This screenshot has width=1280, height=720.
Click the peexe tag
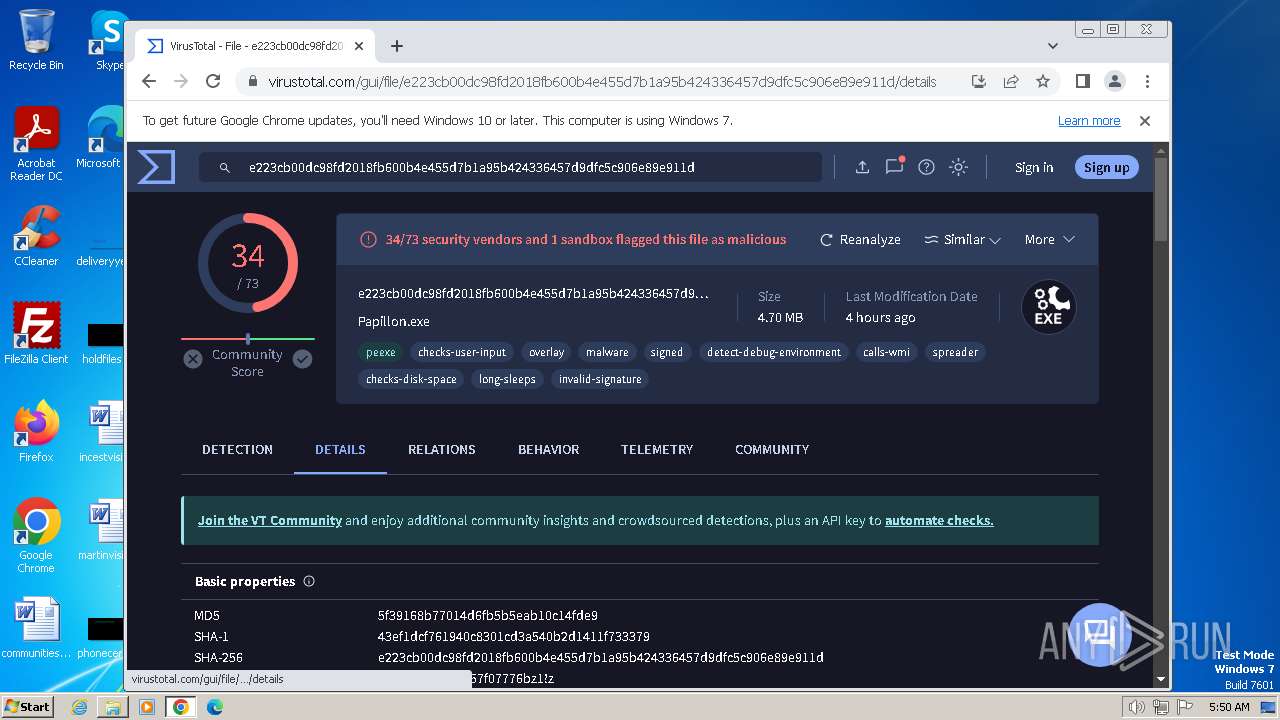[381, 352]
